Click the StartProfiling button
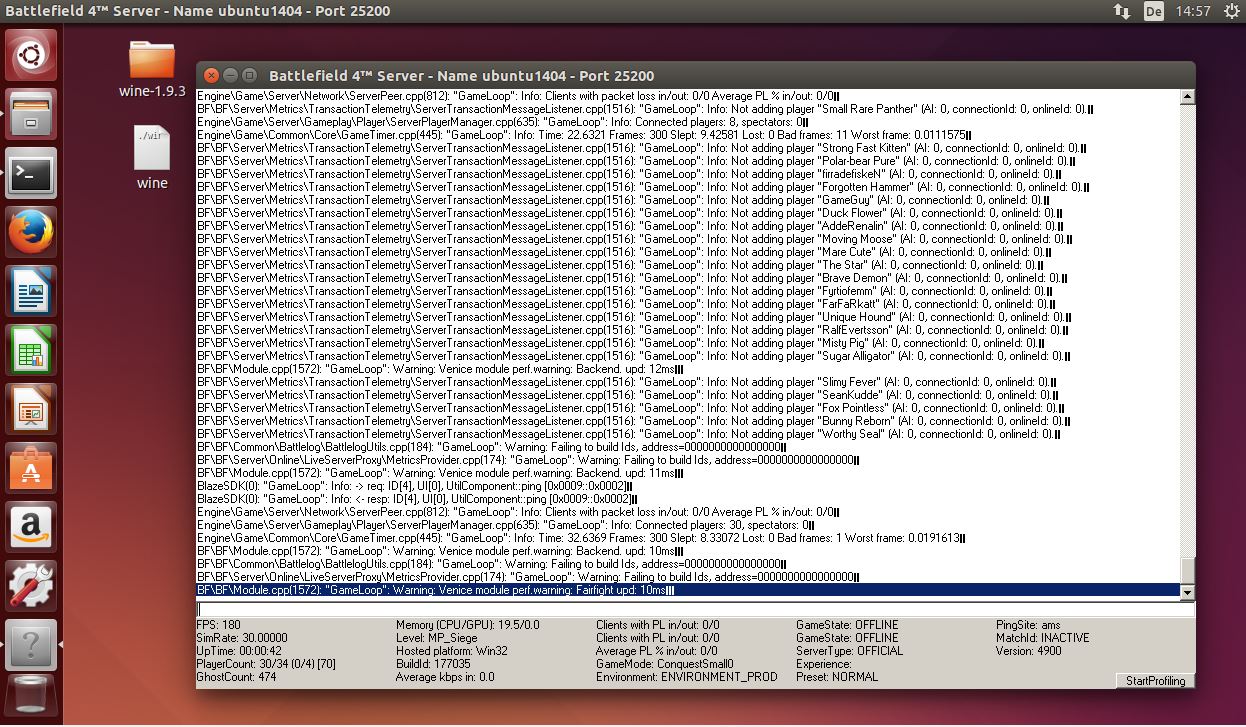This screenshot has width=1246, height=727. click(1155, 681)
